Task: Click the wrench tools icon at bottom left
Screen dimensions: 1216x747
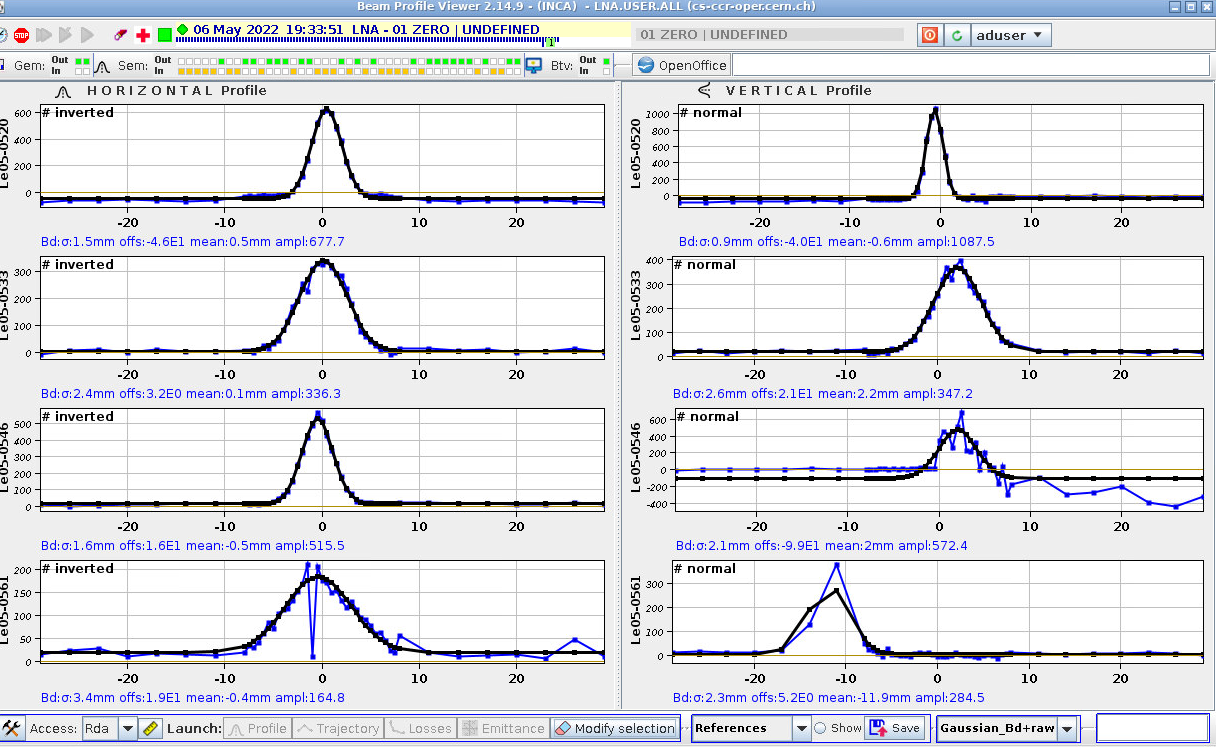Action: click(12, 728)
